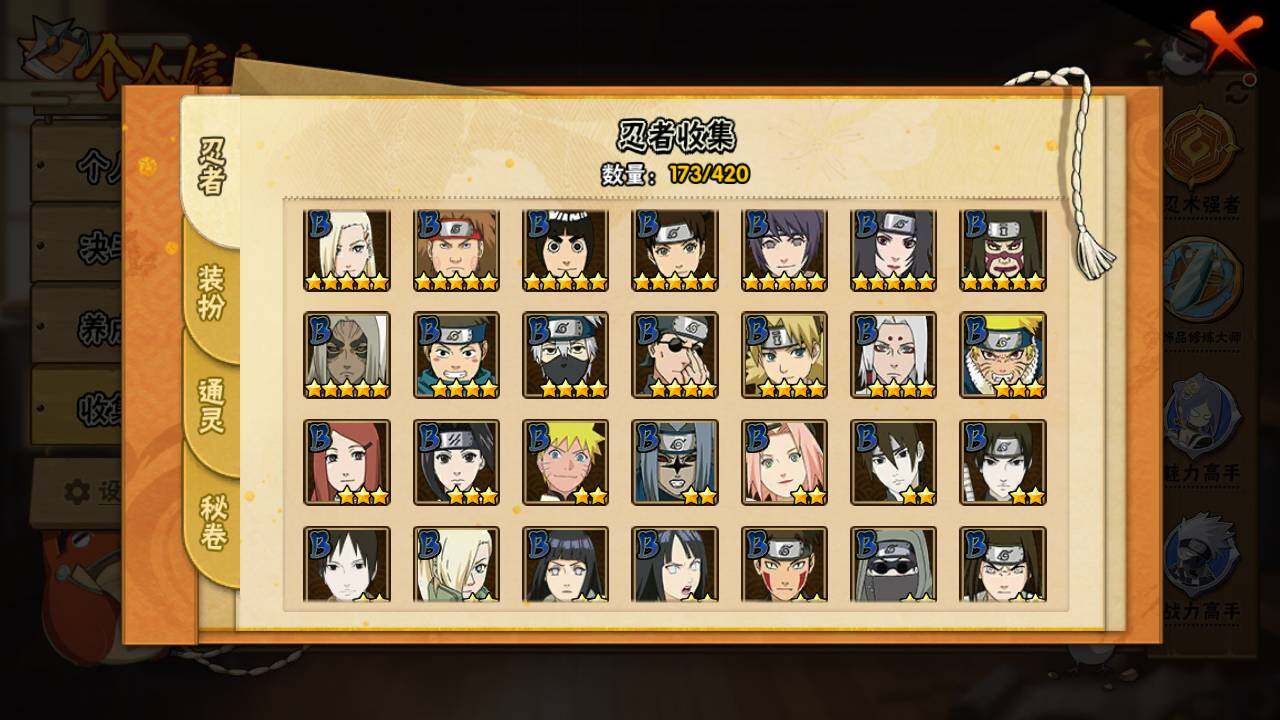Switch to the 装扮 tab

[211, 292]
